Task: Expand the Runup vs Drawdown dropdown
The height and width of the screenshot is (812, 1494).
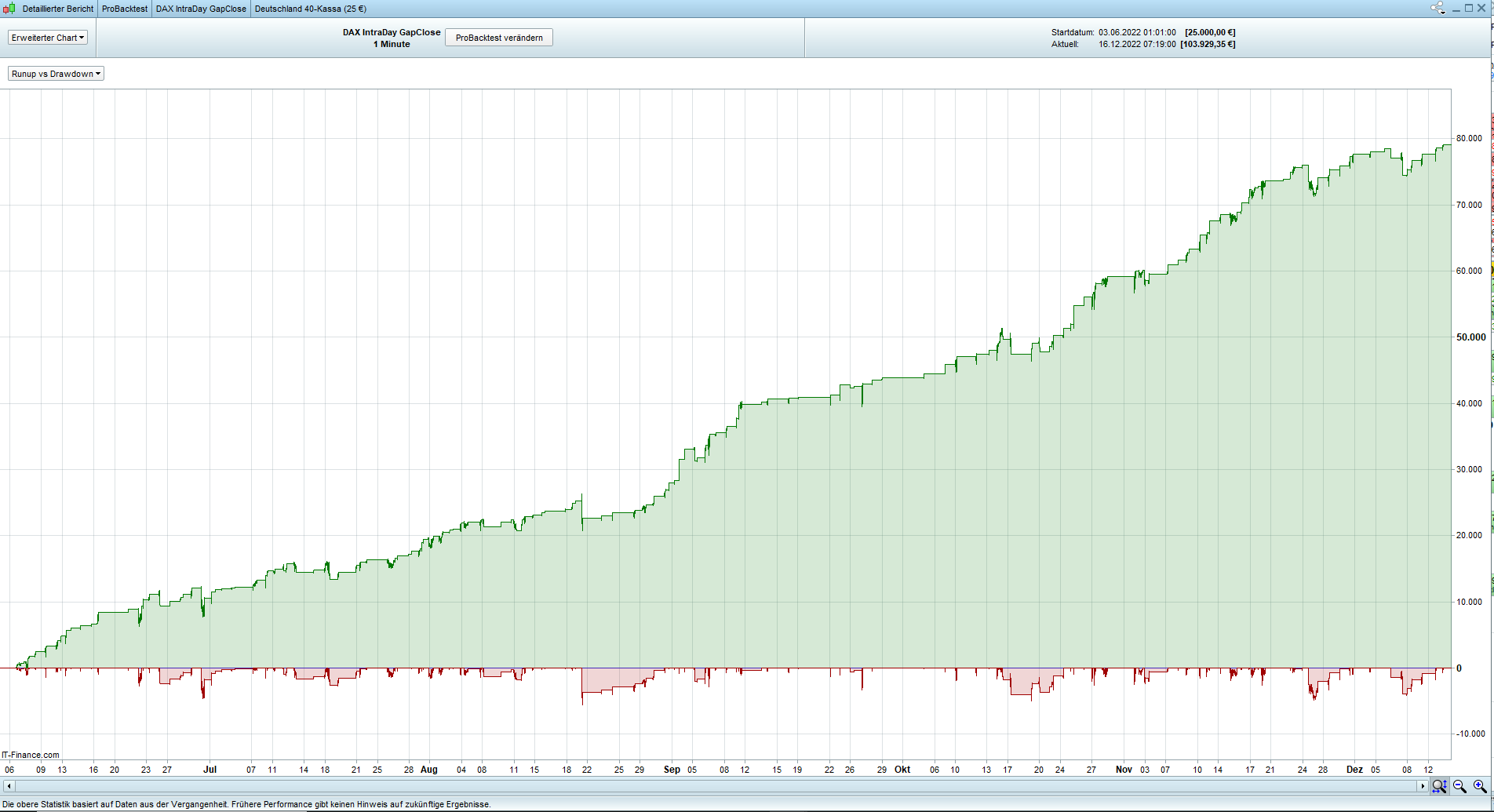Action: point(56,74)
